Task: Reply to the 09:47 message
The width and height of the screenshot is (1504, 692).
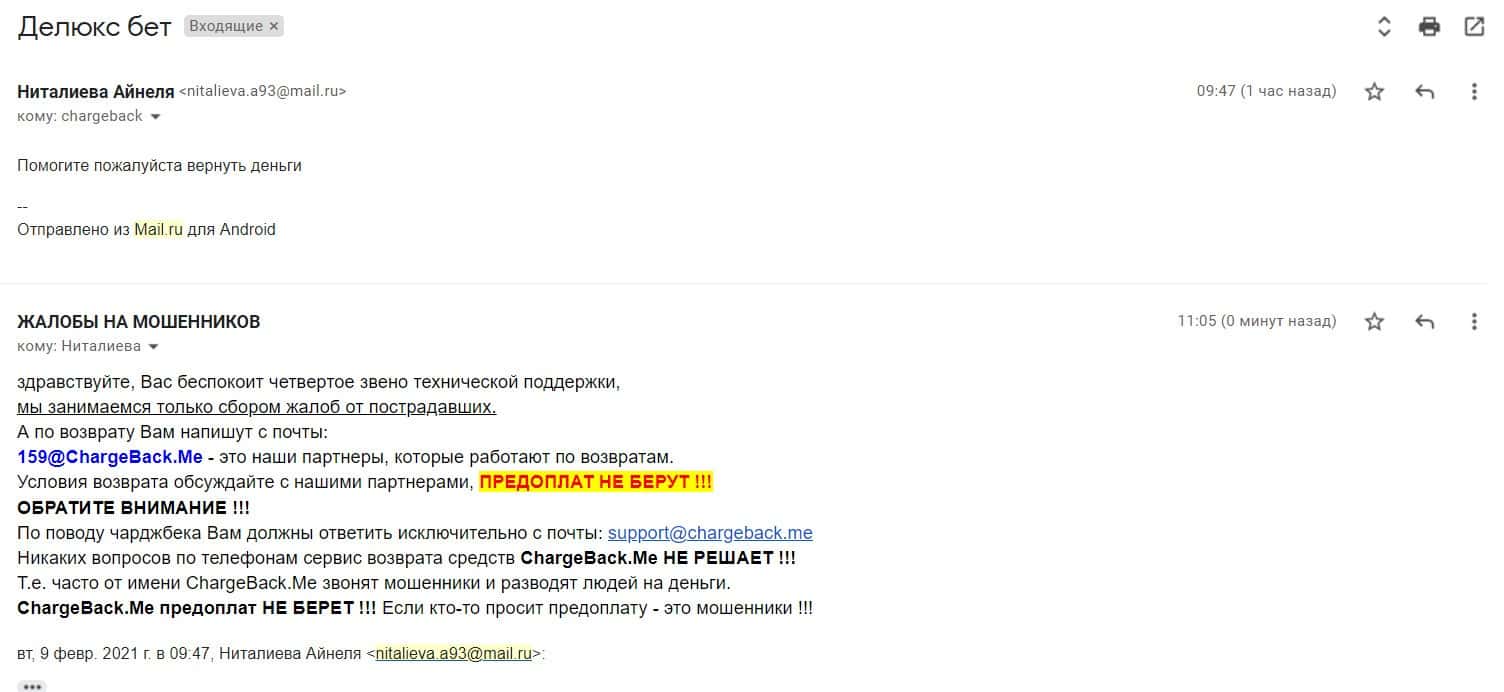Action: 1425,92
